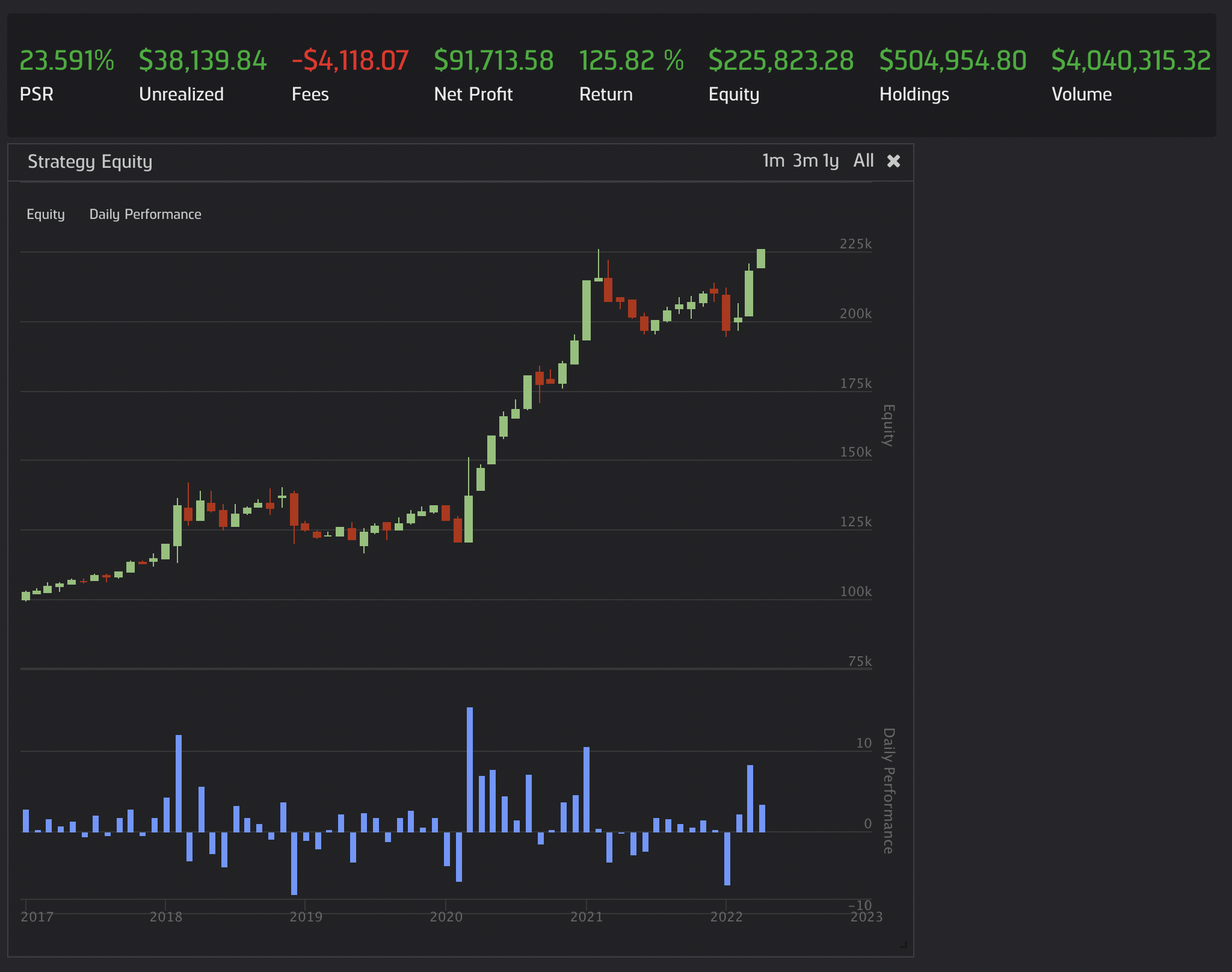Select the PSR 23.591% statistic
Screen dimensions: 1232x972
[x=67, y=61]
